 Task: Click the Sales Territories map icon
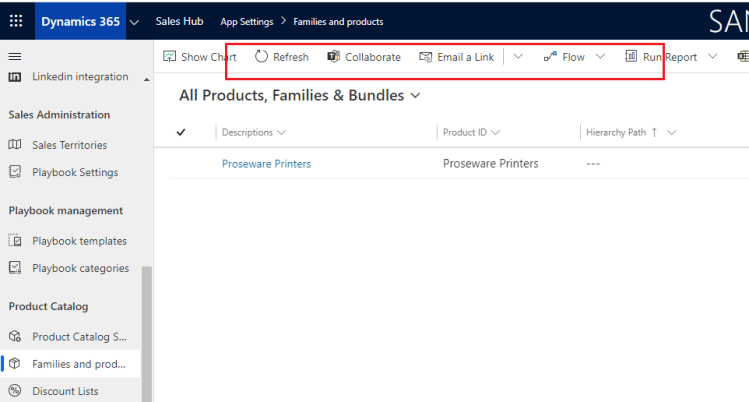[15, 144]
